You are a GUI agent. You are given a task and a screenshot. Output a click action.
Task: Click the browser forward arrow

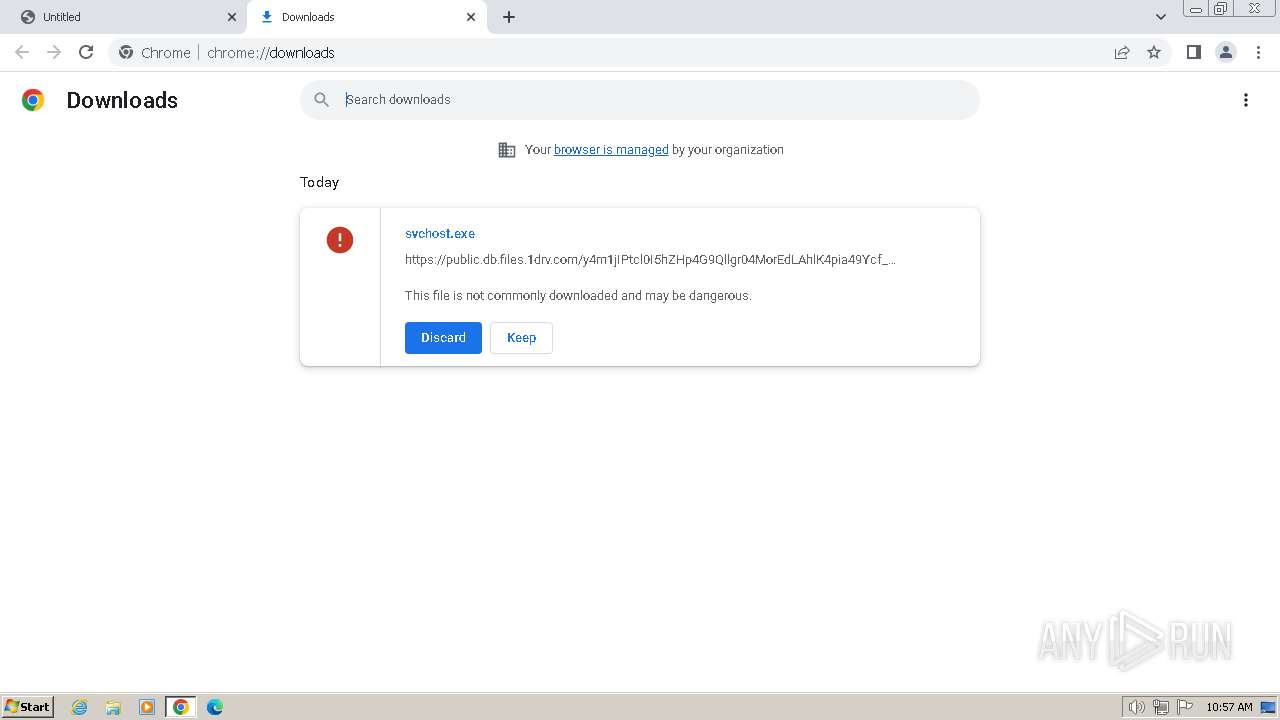pos(54,52)
